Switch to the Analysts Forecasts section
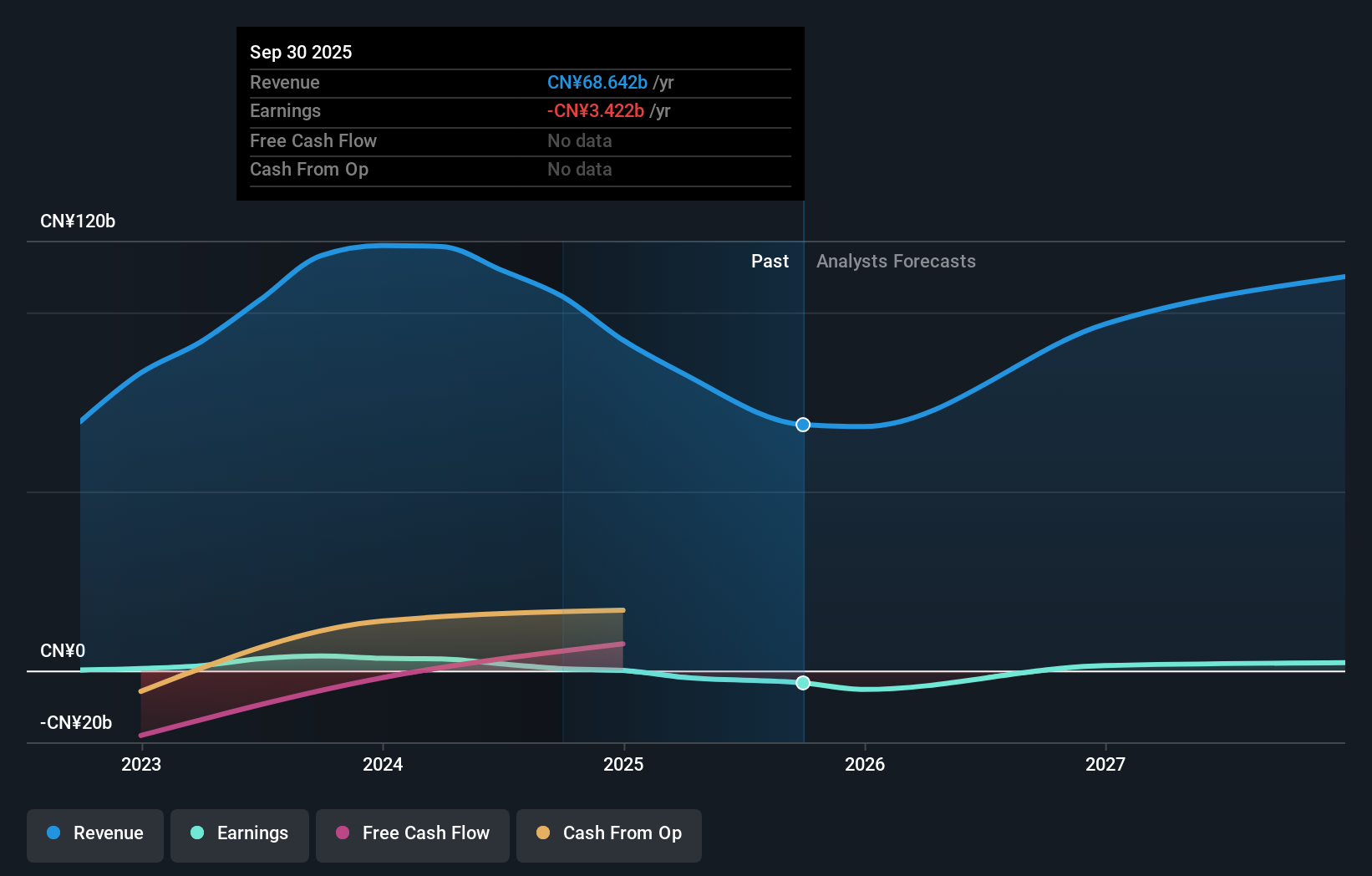This screenshot has width=1372, height=876. click(x=896, y=261)
